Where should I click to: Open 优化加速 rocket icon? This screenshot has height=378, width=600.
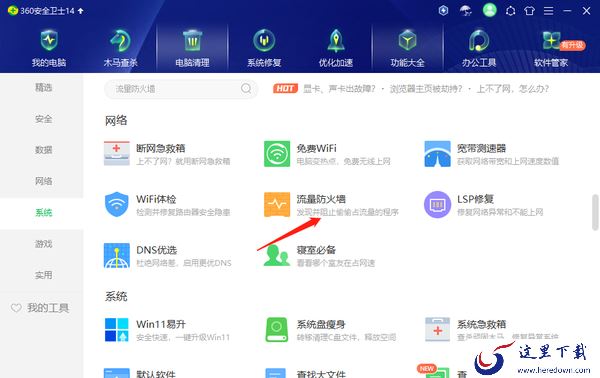[336, 41]
